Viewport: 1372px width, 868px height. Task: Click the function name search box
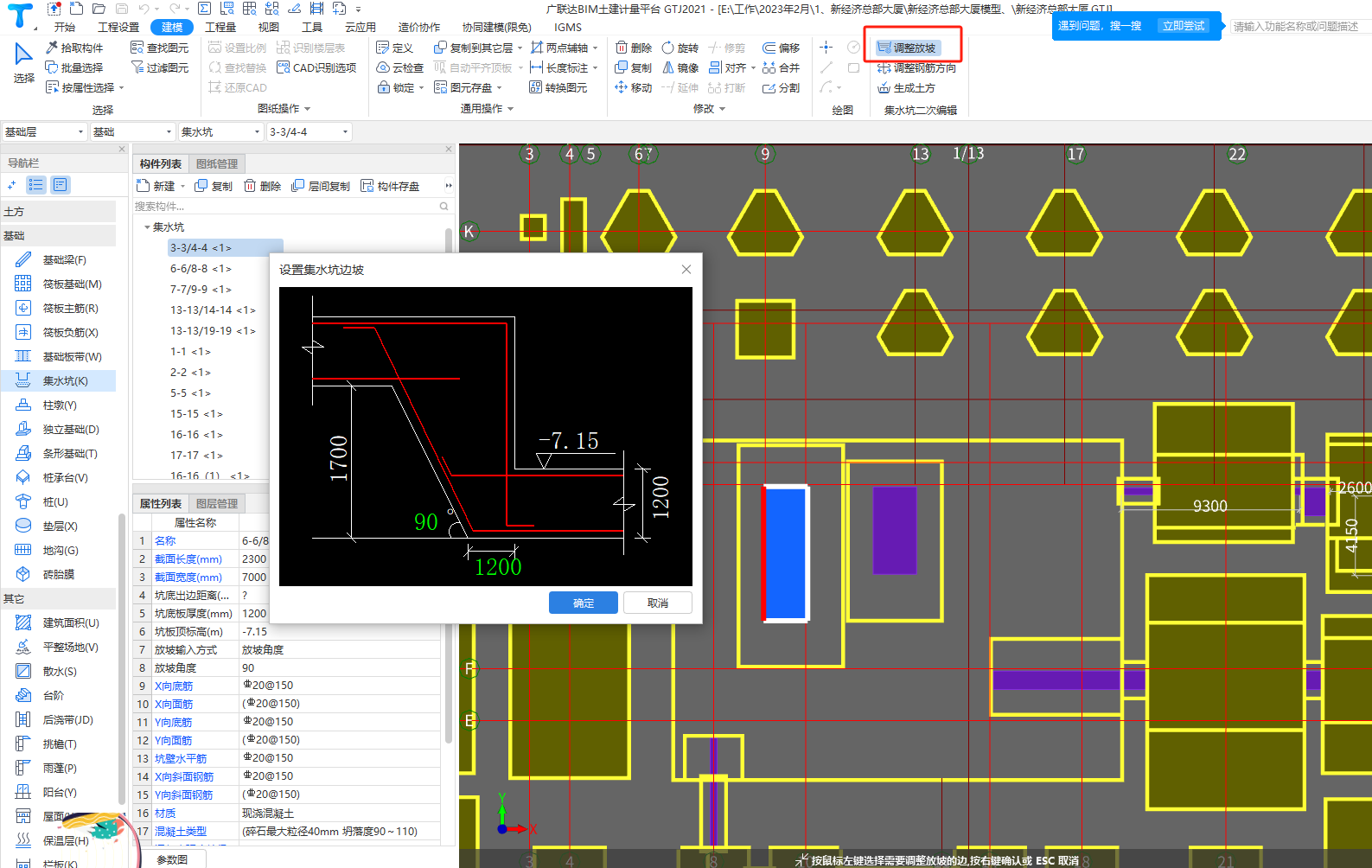point(1299,27)
